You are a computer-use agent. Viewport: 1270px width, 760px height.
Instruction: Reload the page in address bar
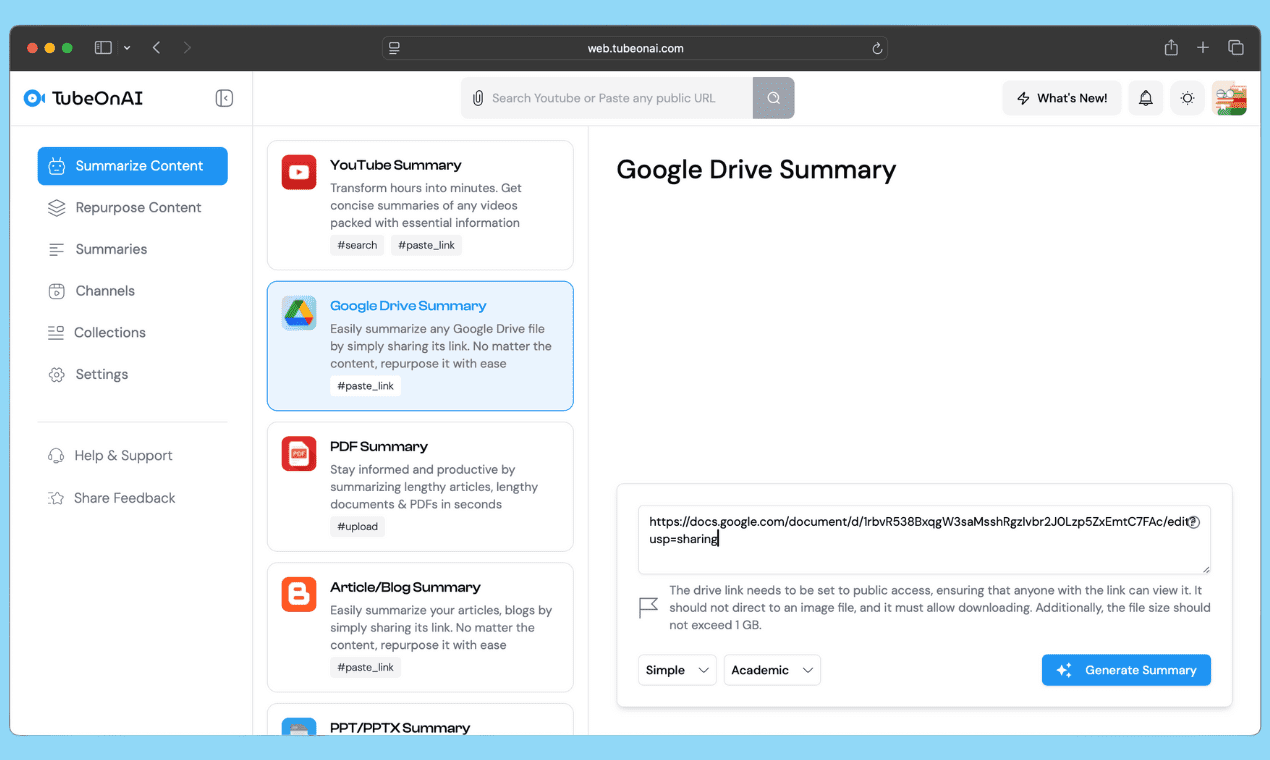pyautogui.click(x=877, y=48)
